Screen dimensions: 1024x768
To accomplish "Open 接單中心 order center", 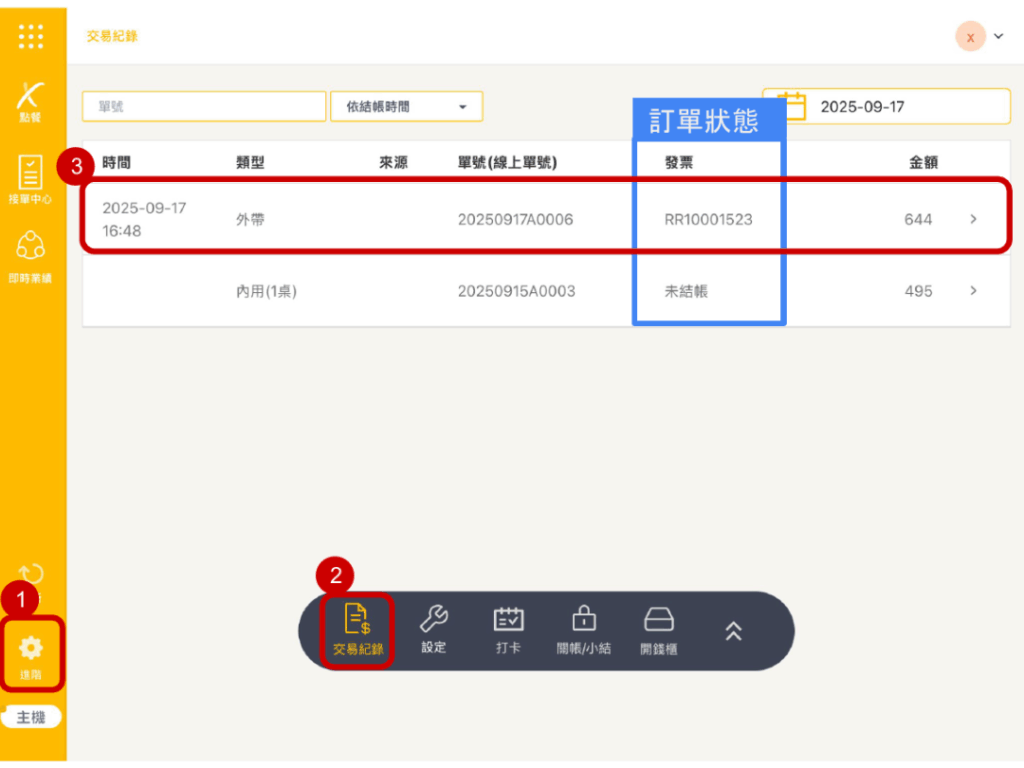I will [31, 180].
